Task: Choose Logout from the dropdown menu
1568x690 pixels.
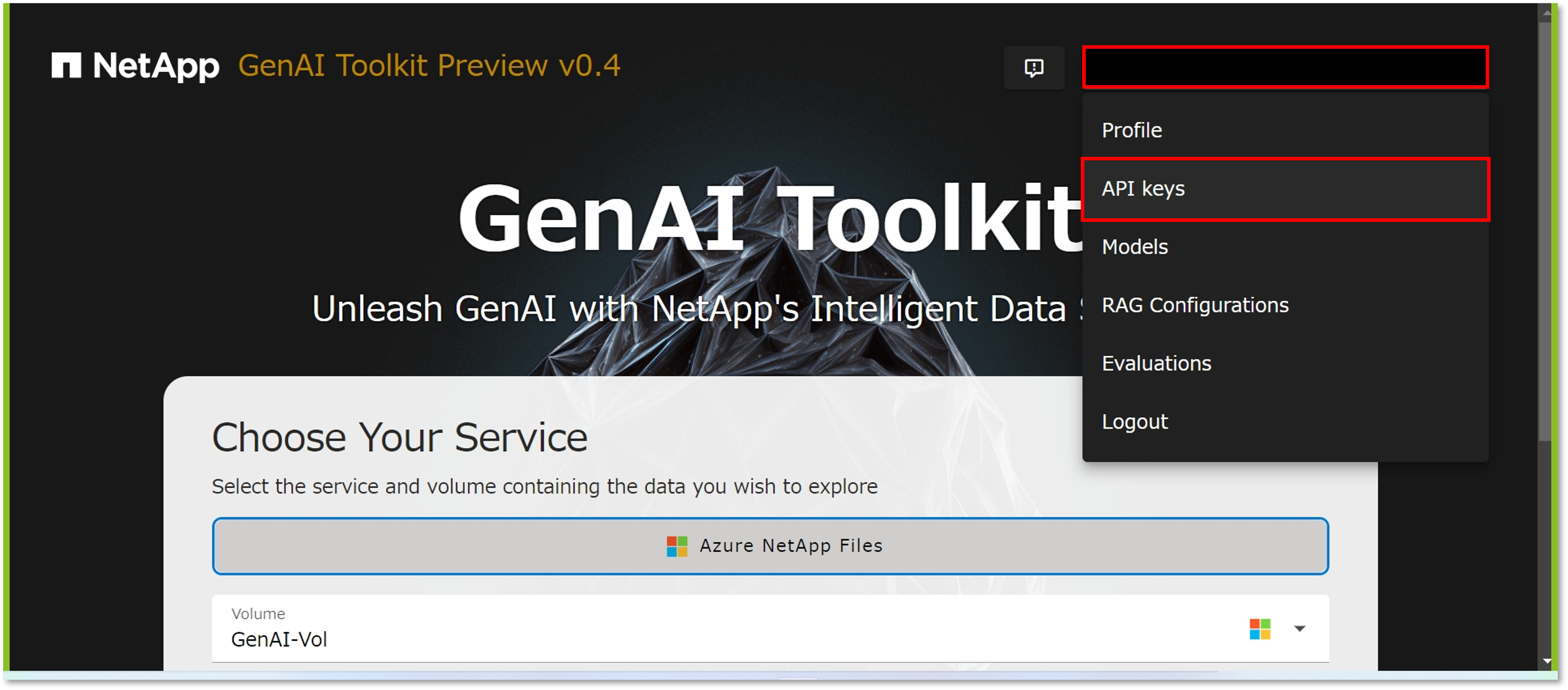Action: click(x=1284, y=422)
